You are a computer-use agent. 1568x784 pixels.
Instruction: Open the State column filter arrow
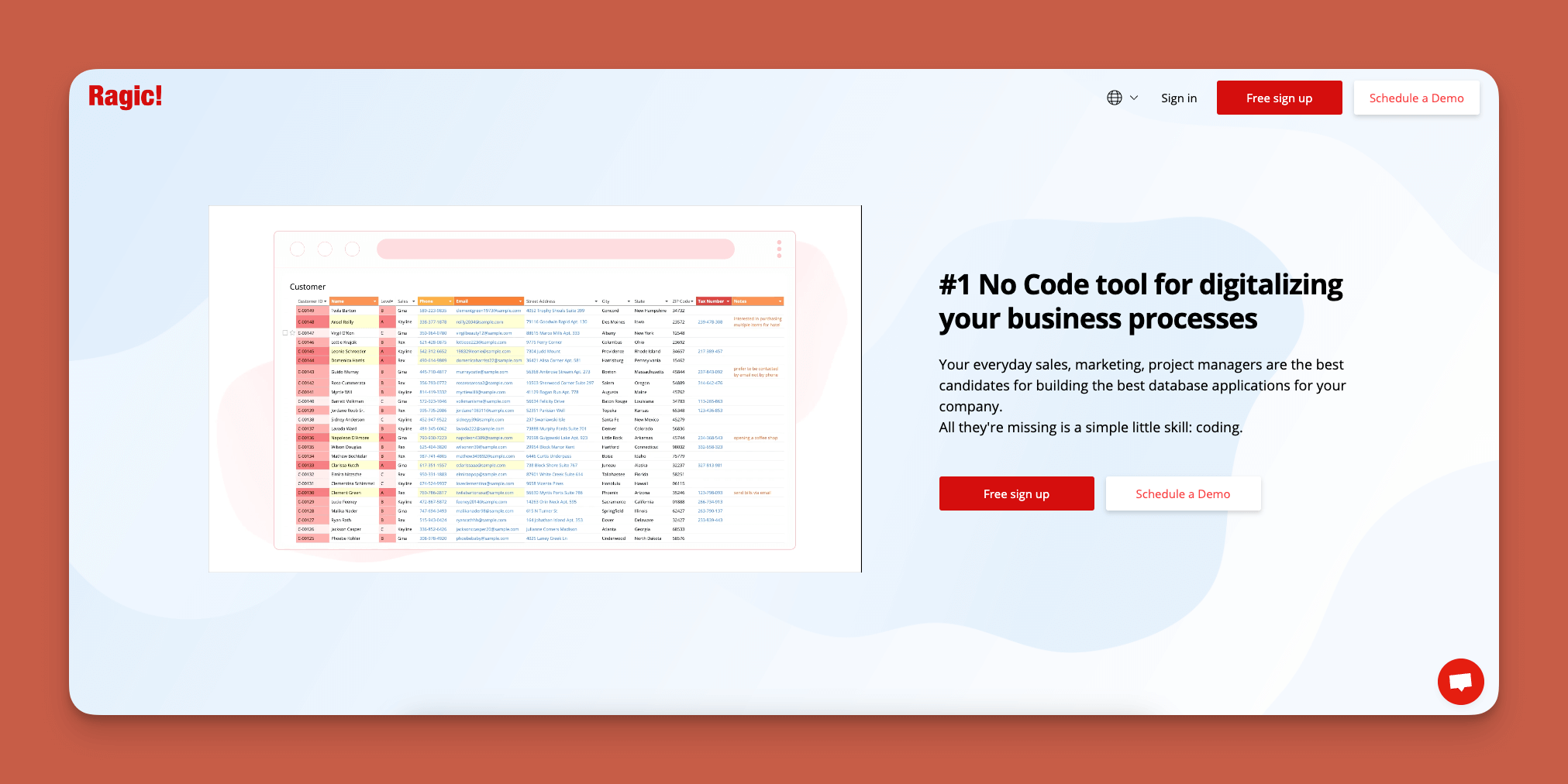tap(666, 301)
